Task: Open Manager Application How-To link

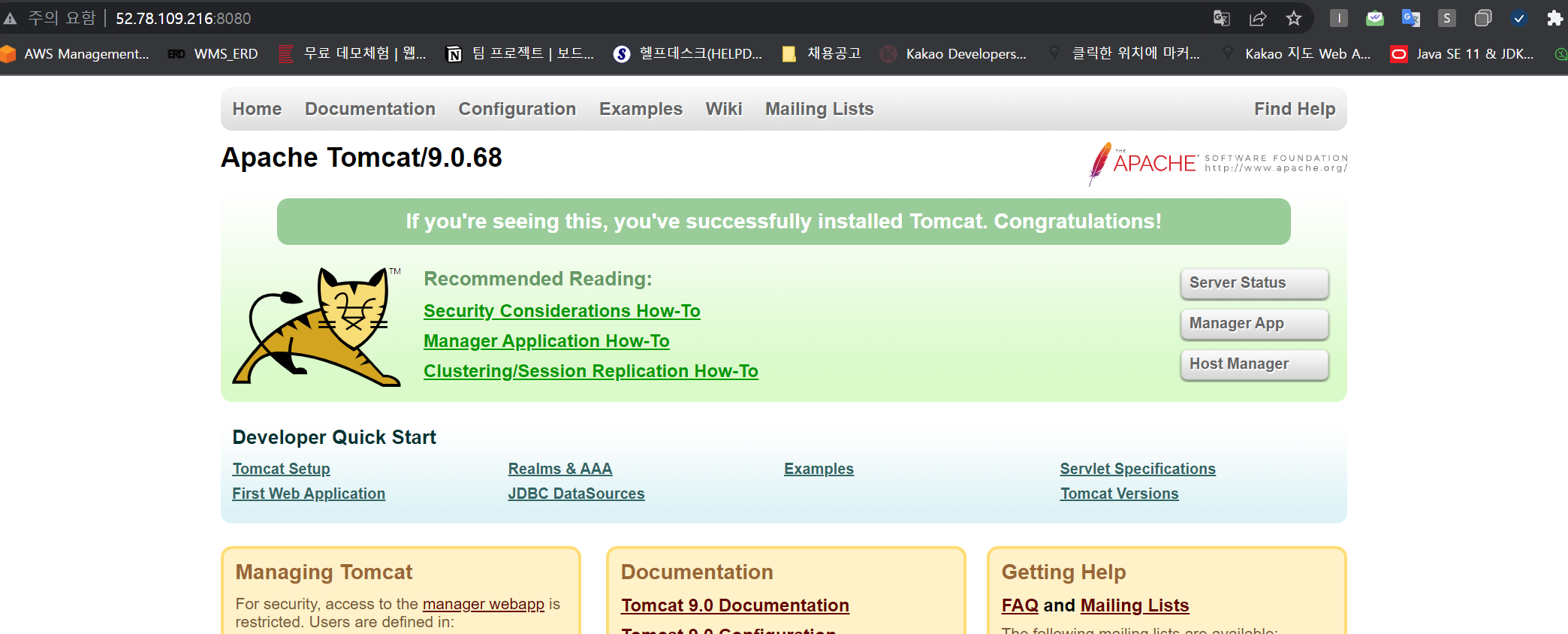Action: [547, 341]
